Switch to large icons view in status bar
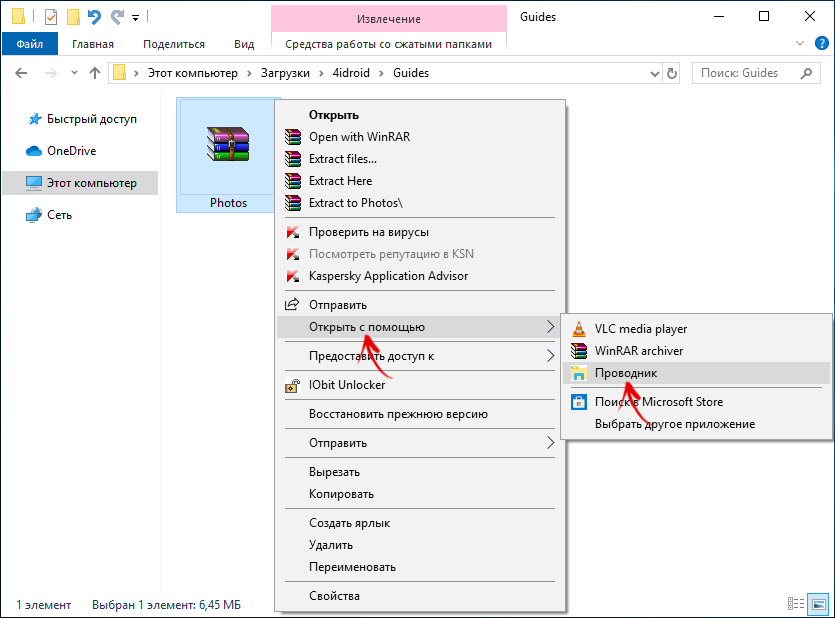Screen dimensions: 835x618 [818, 605]
